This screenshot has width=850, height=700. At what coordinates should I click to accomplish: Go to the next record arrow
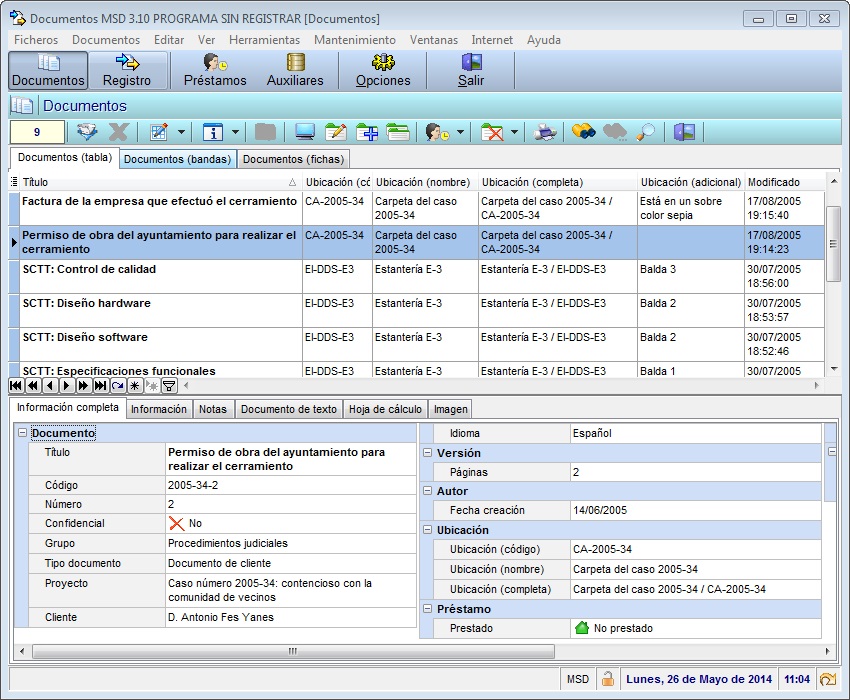(x=66, y=386)
